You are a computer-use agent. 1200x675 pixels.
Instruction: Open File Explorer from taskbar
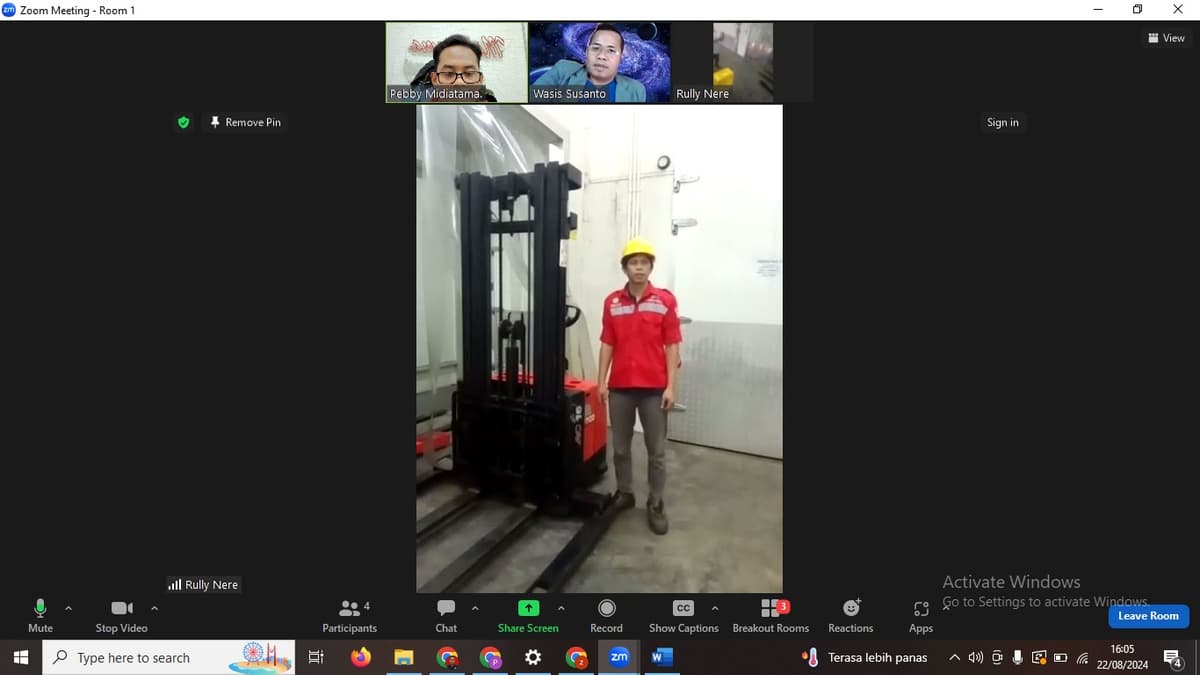[x=404, y=657]
